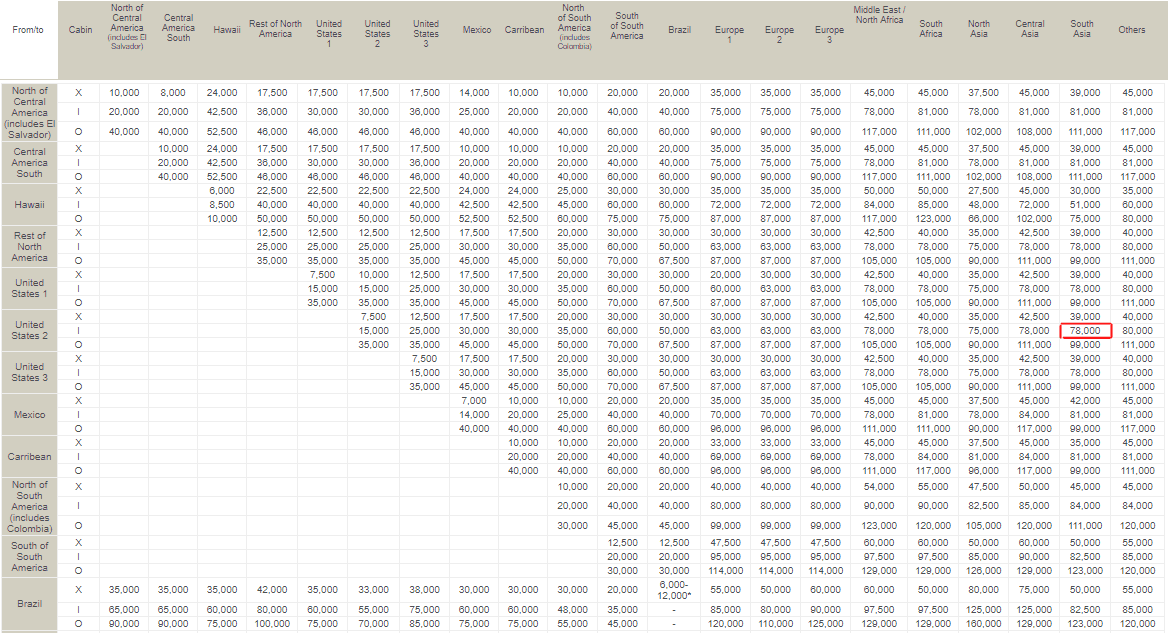Select the Hawaii row label
The width and height of the screenshot is (1171, 633).
coord(30,203)
